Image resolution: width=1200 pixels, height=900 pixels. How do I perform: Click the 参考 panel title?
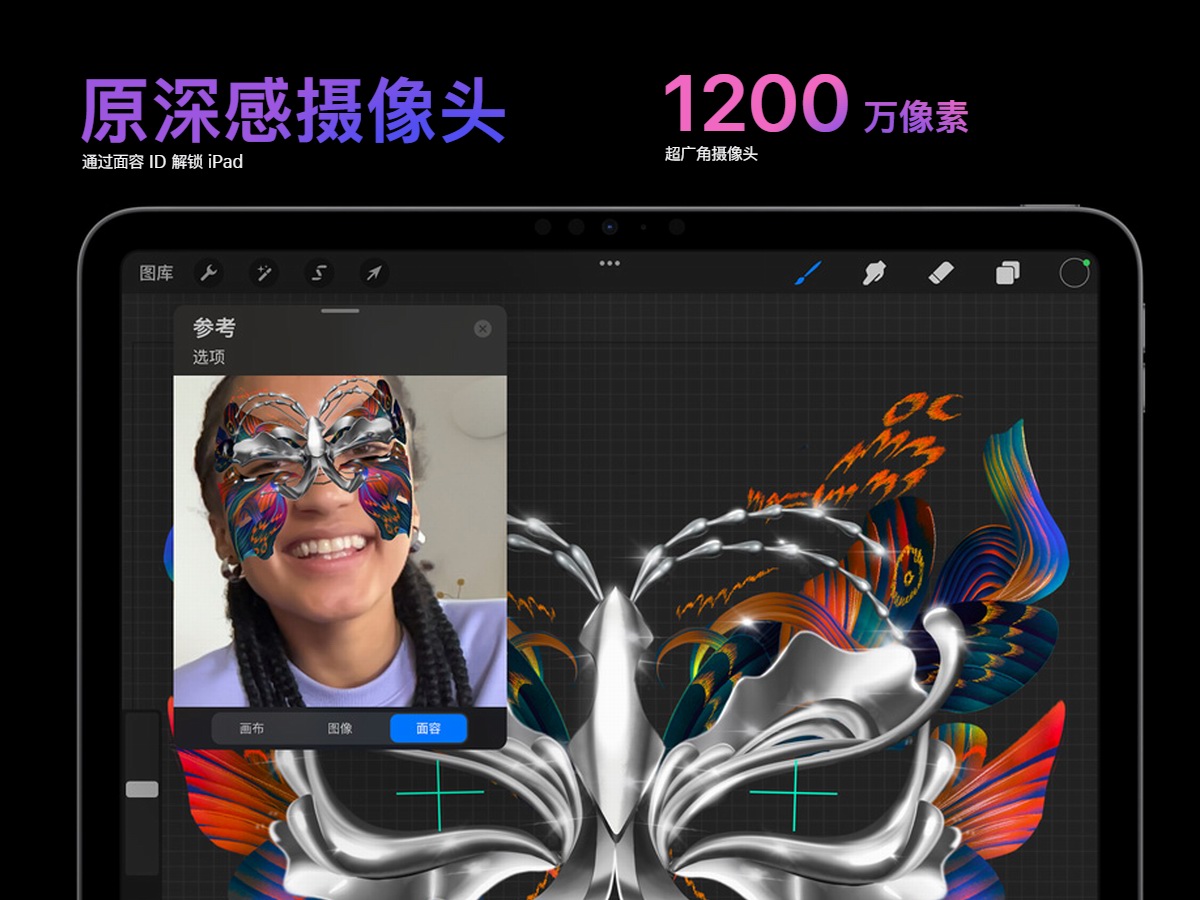(214, 328)
